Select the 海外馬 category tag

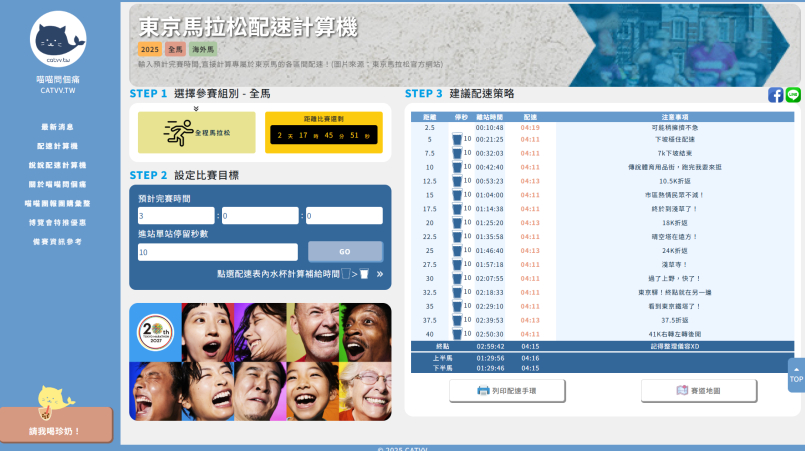[203, 48]
